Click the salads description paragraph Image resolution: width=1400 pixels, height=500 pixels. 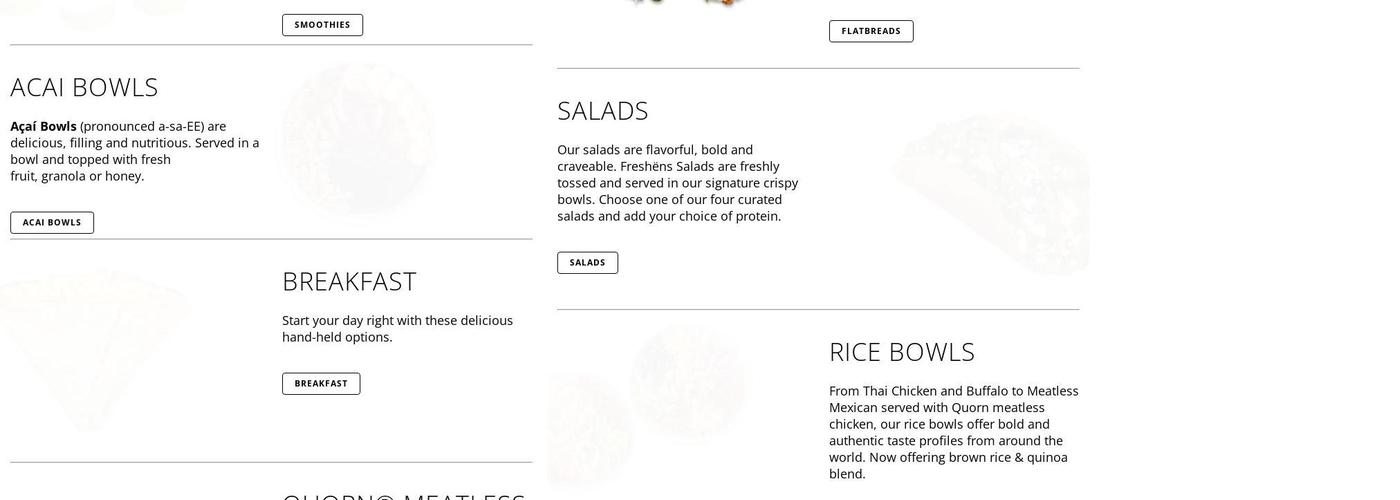[677, 183]
